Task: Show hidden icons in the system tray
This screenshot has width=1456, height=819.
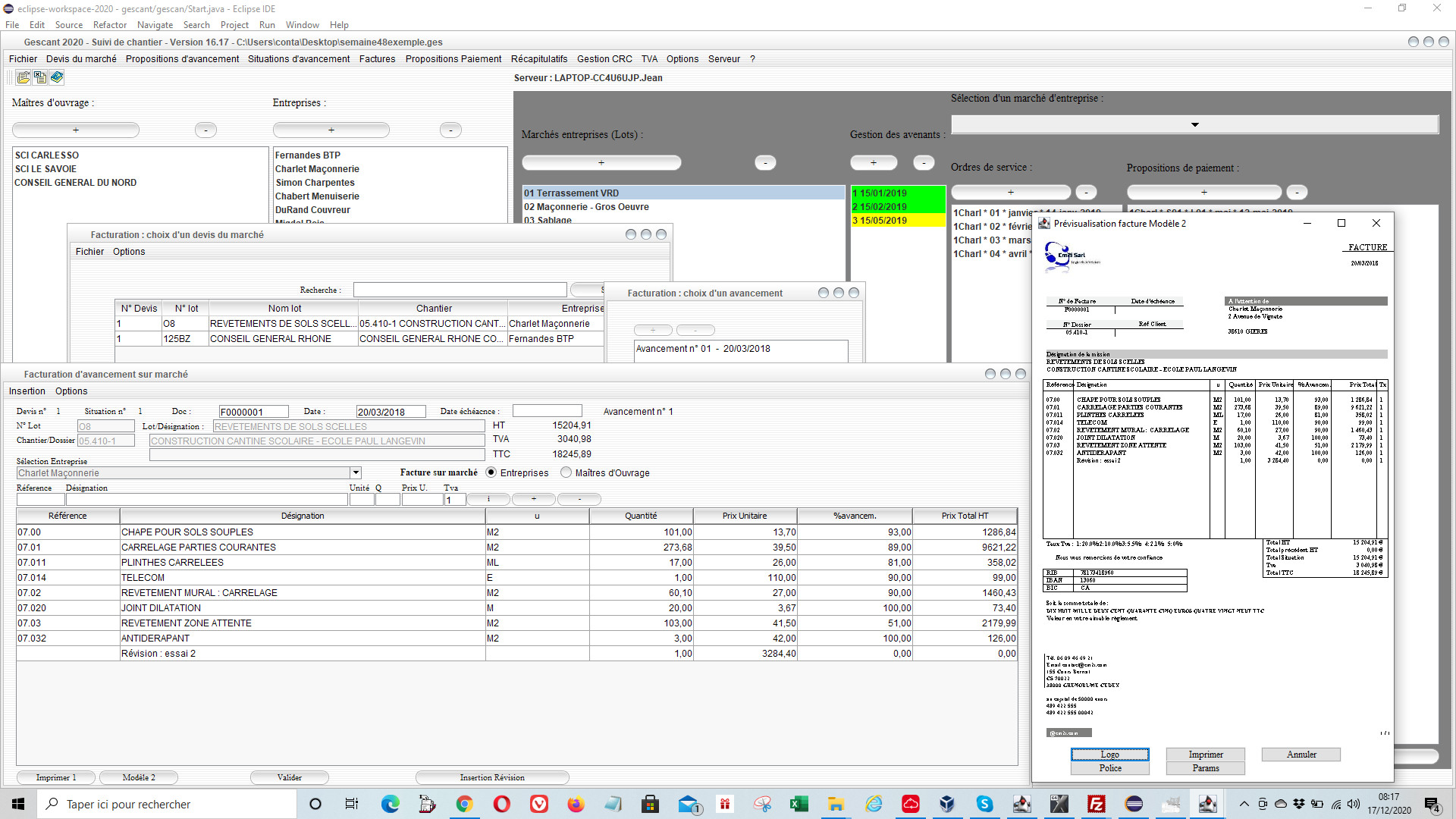Action: coord(1244,804)
